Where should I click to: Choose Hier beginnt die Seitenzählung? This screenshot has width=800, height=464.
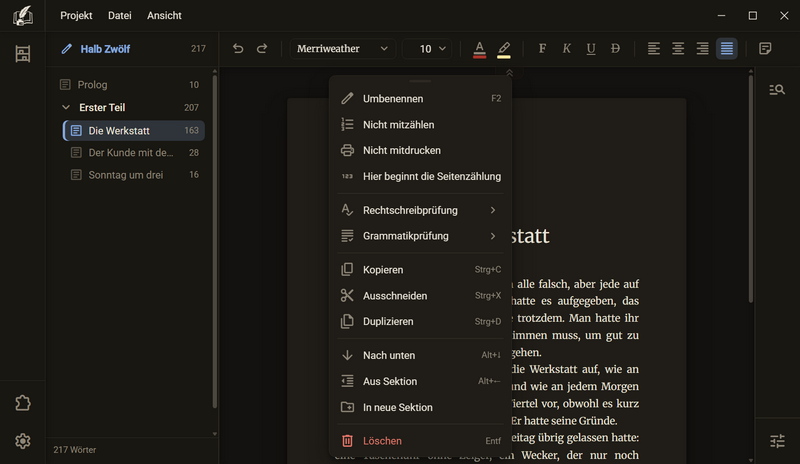(420, 176)
